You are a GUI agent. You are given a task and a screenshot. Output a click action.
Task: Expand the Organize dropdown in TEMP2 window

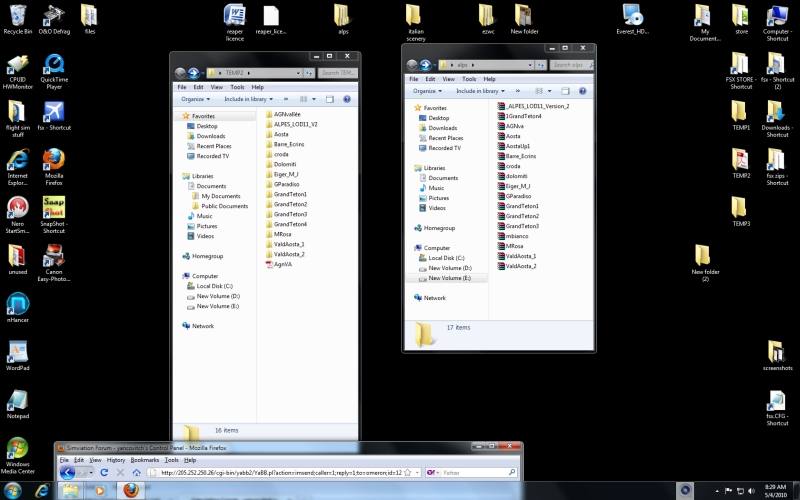point(196,99)
